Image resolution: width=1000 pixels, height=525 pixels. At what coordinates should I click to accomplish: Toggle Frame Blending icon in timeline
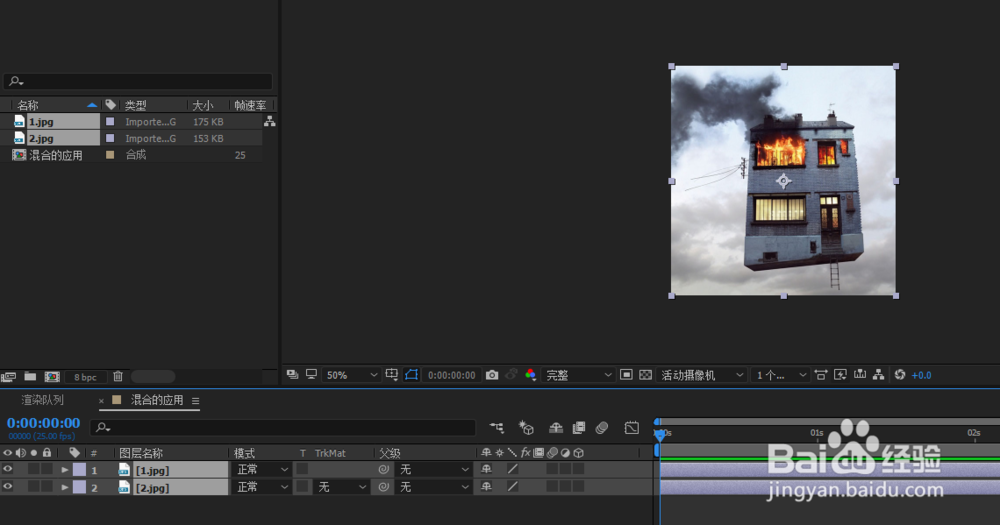pos(579,427)
